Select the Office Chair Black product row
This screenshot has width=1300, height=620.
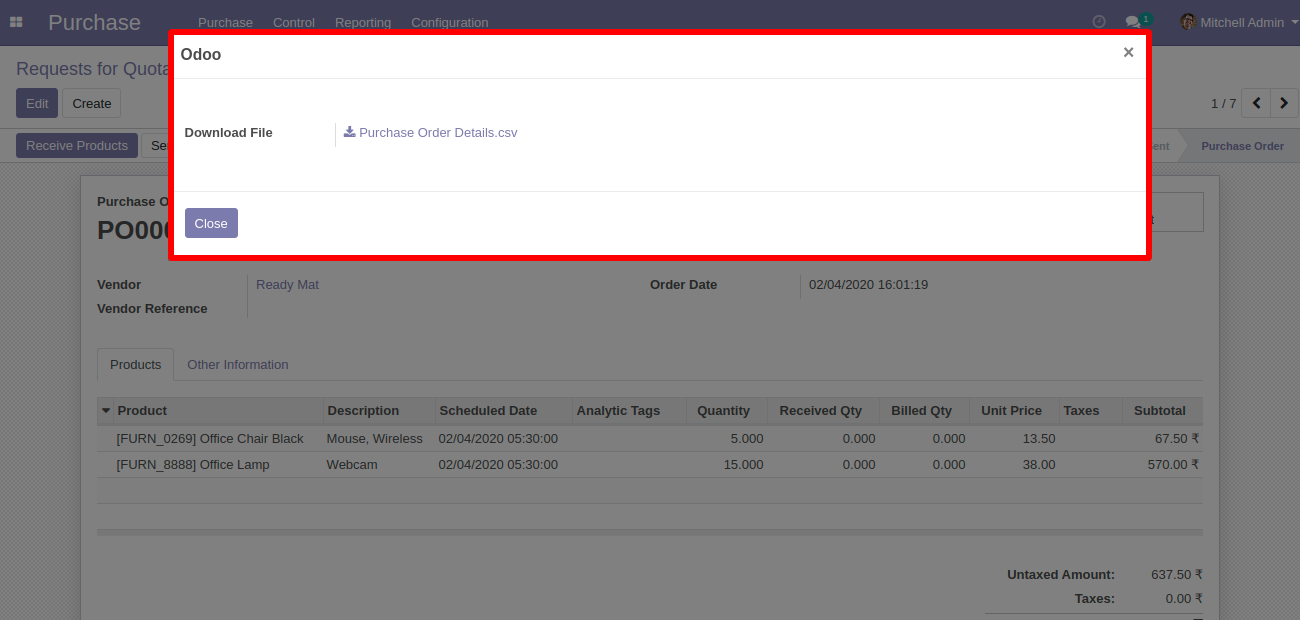pyautogui.click(x=650, y=439)
